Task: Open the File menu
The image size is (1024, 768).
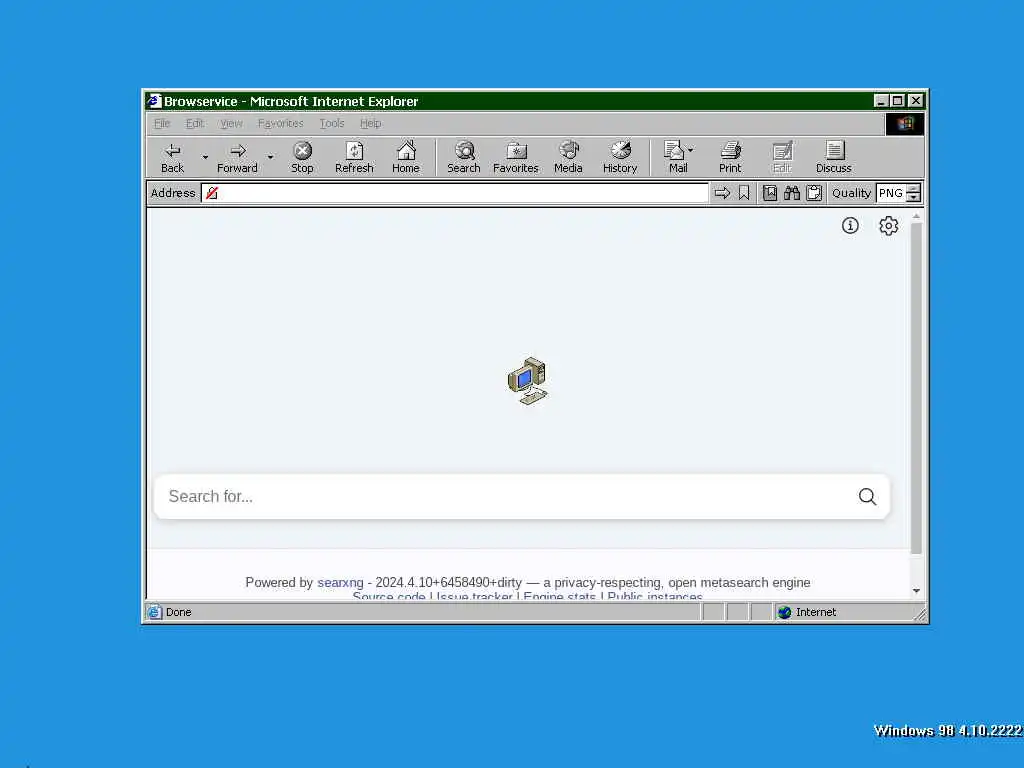Action: [162, 123]
